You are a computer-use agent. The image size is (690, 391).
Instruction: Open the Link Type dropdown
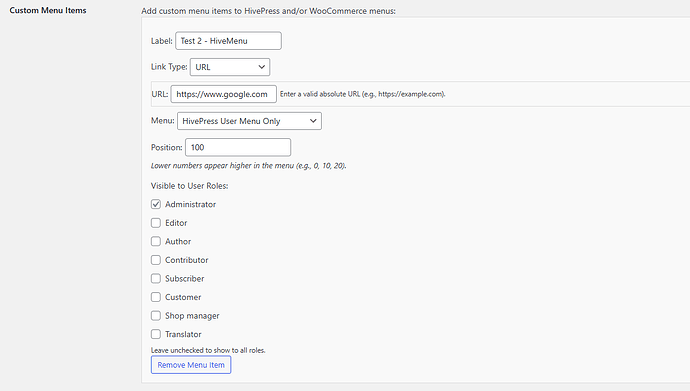click(x=230, y=67)
